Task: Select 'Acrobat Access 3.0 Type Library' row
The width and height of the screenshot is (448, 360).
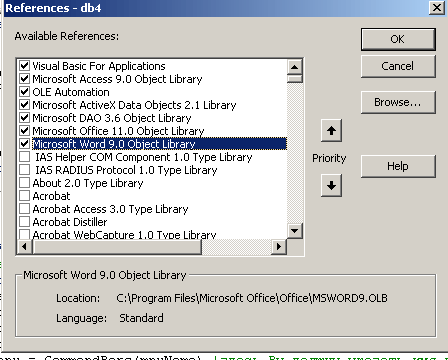Action: [x=110, y=209]
